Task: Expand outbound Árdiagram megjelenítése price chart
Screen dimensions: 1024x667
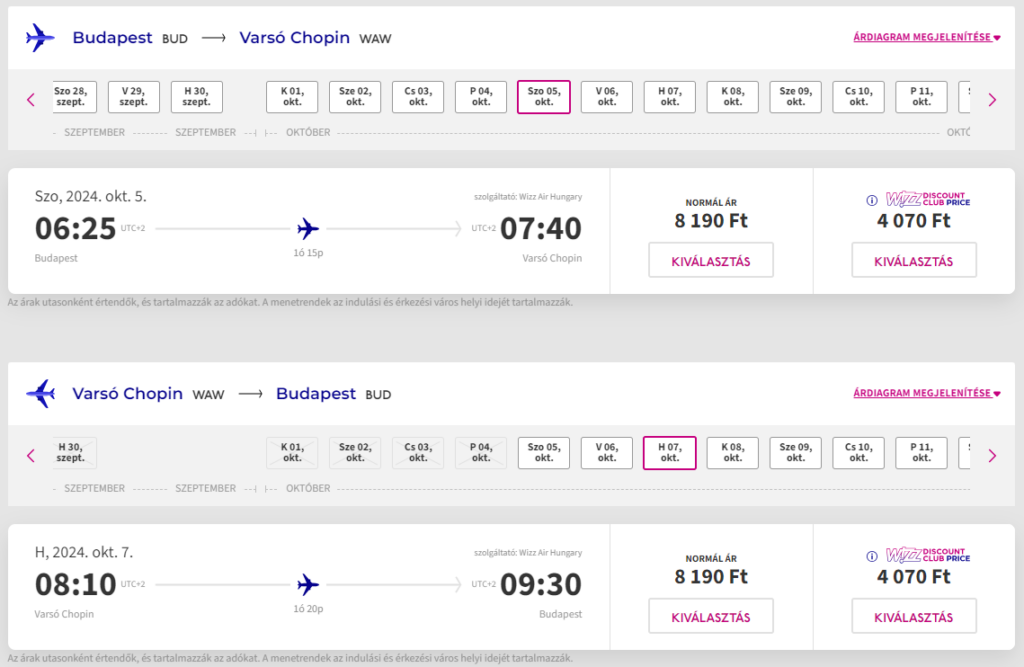Action: click(927, 38)
